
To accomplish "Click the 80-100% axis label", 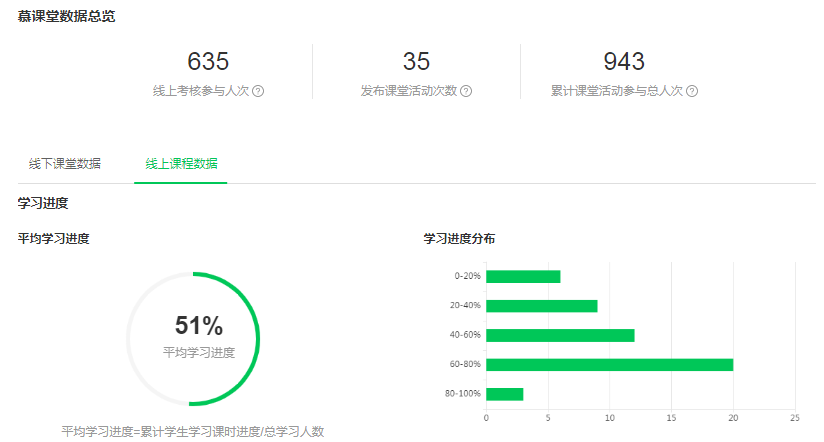I will [x=463, y=393].
